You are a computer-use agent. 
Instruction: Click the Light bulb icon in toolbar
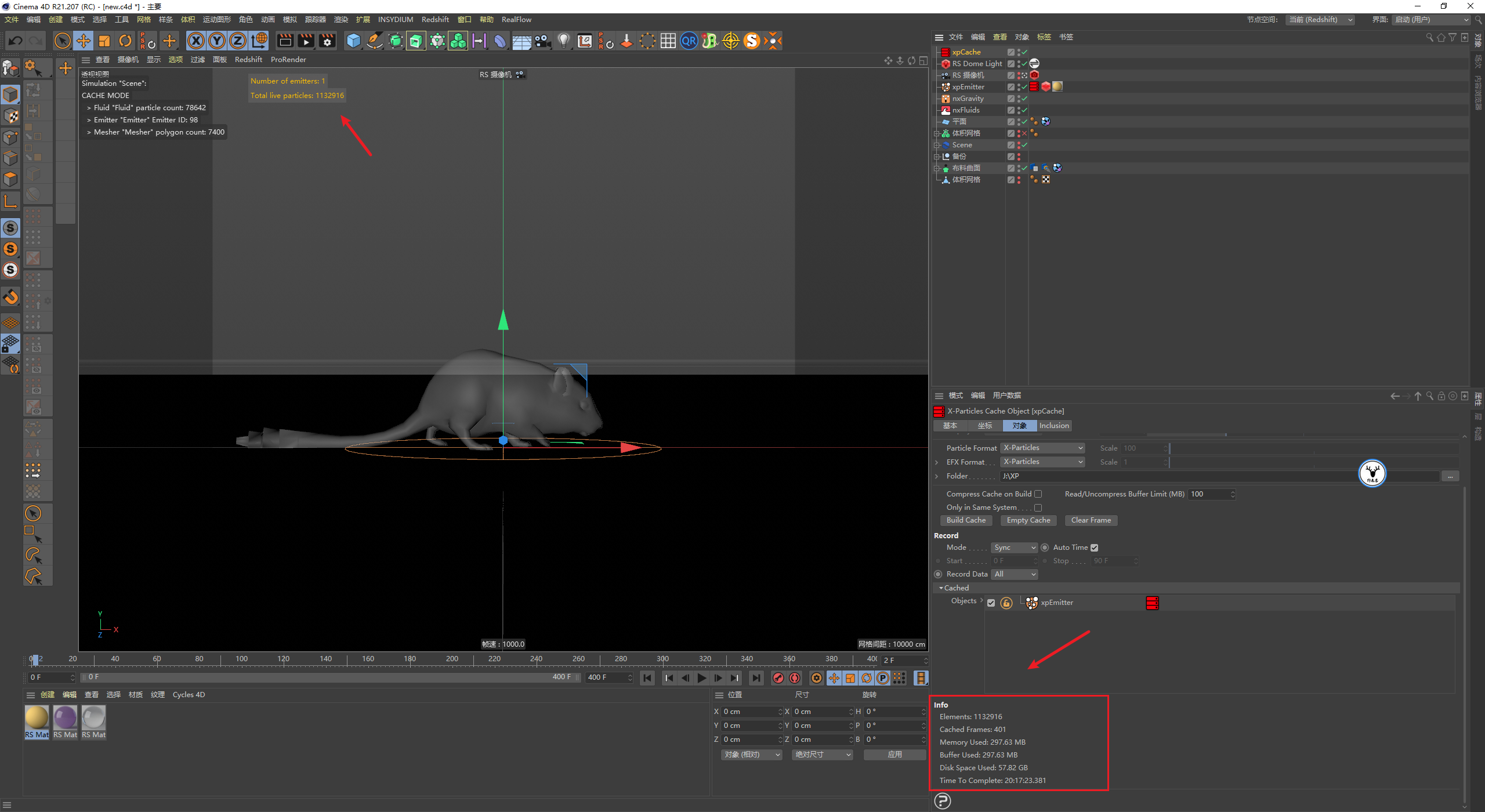[x=563, y=41]
